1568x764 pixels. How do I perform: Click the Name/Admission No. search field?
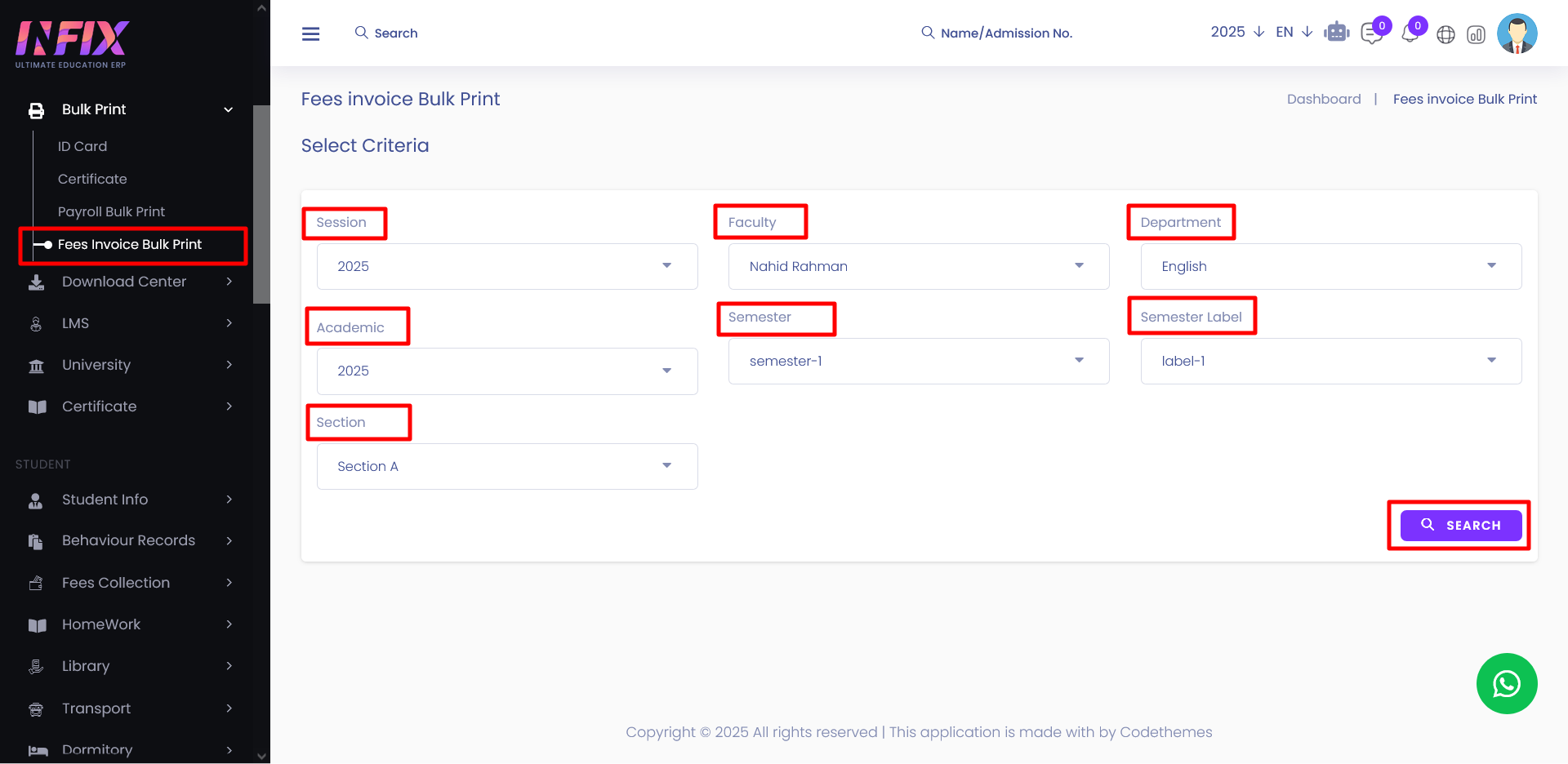pos(1006,33)
